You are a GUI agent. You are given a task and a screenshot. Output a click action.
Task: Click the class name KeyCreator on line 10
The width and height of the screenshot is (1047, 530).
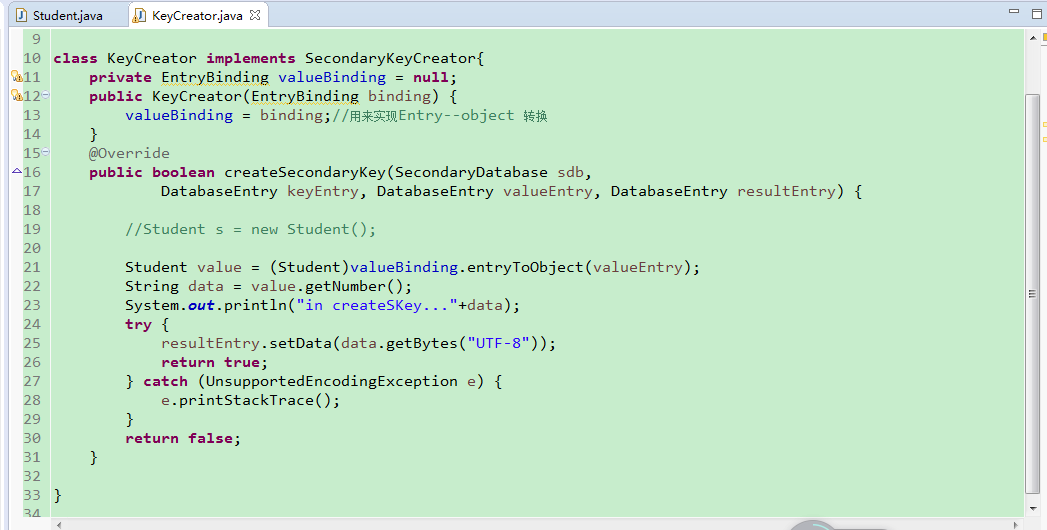click(152, 58)
